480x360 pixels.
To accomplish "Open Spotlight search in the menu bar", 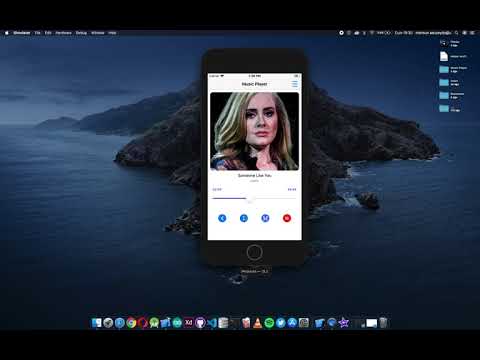I will (456, 33).
